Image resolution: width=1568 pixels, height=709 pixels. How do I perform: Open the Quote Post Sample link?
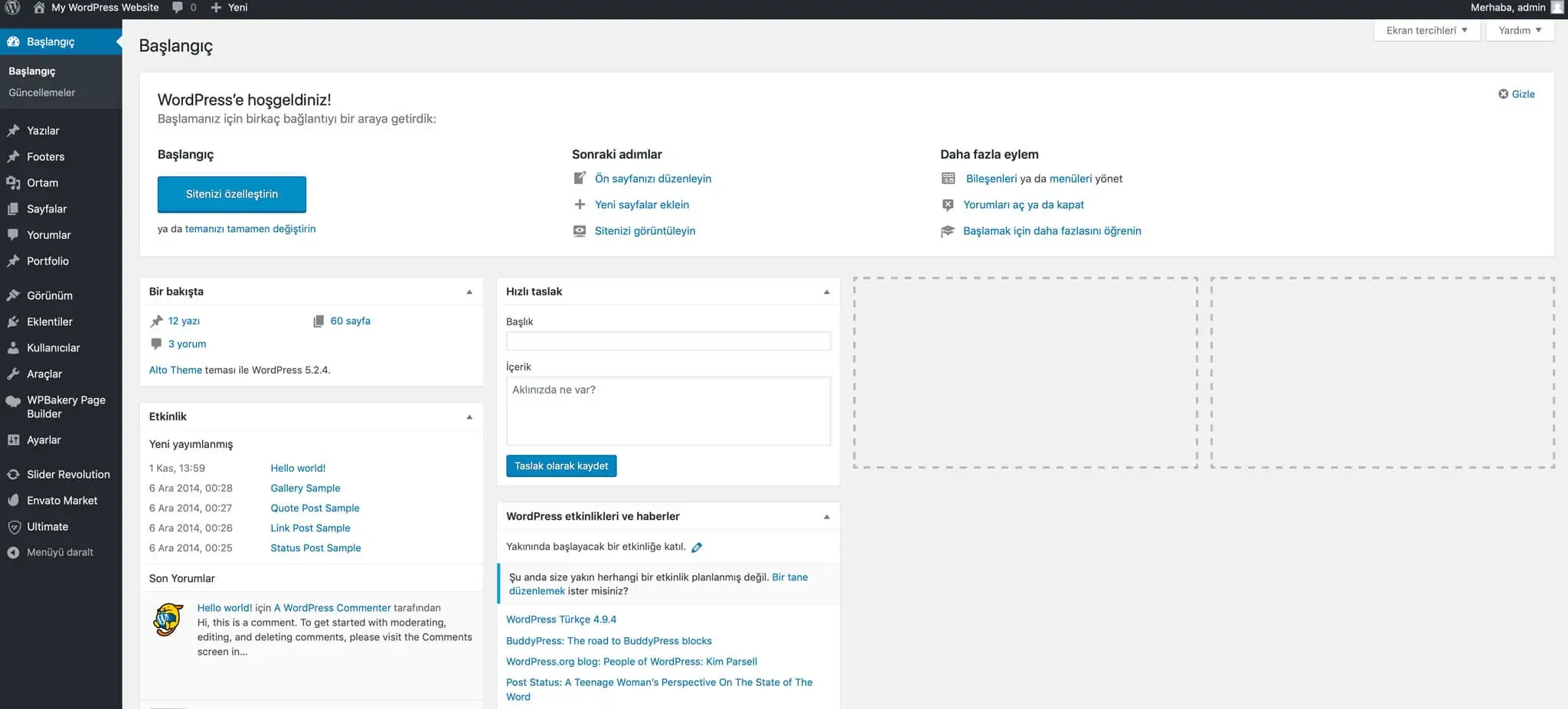[x=315, y=508]
